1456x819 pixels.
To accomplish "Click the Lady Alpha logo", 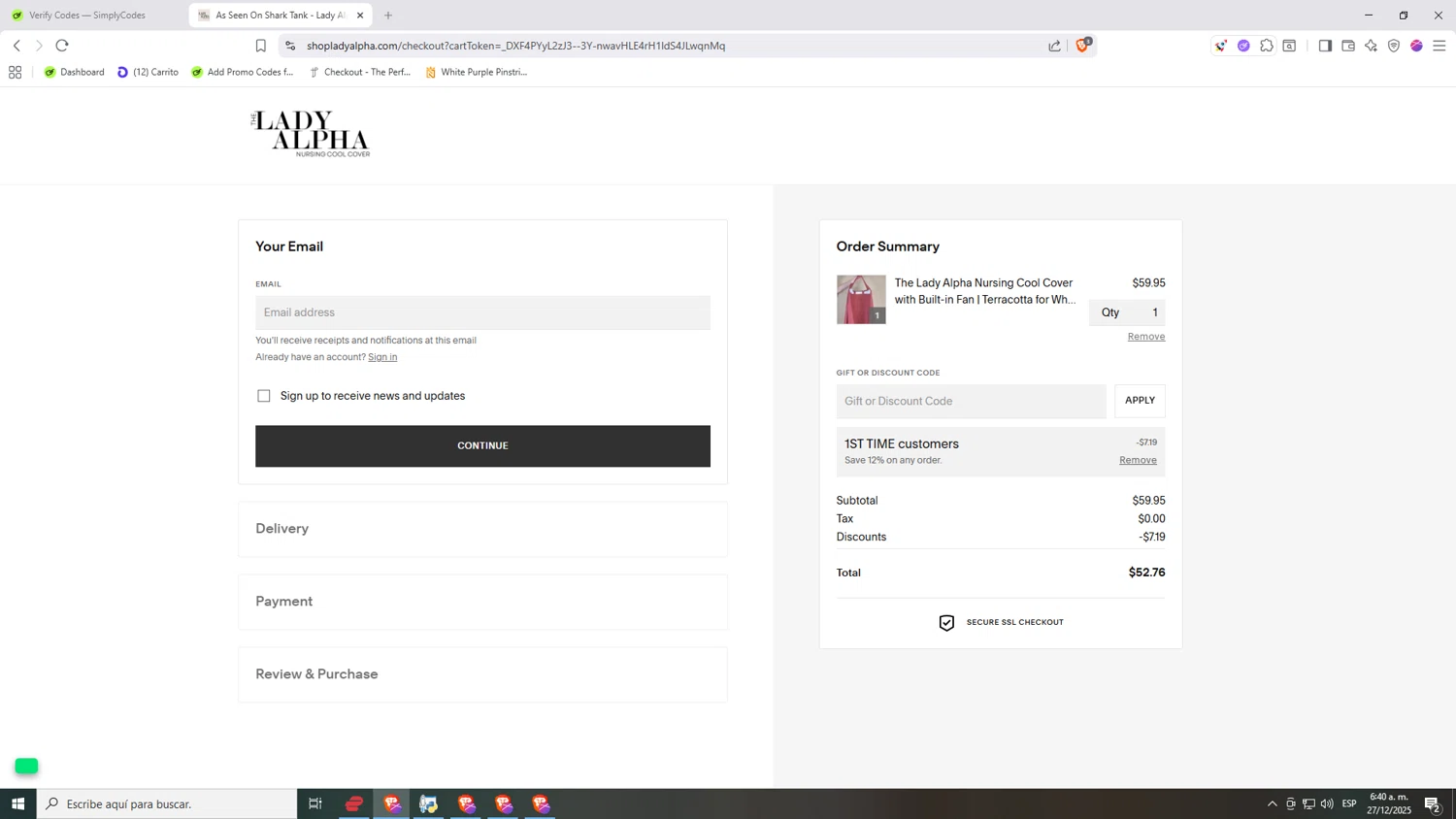I will point(311,134).
